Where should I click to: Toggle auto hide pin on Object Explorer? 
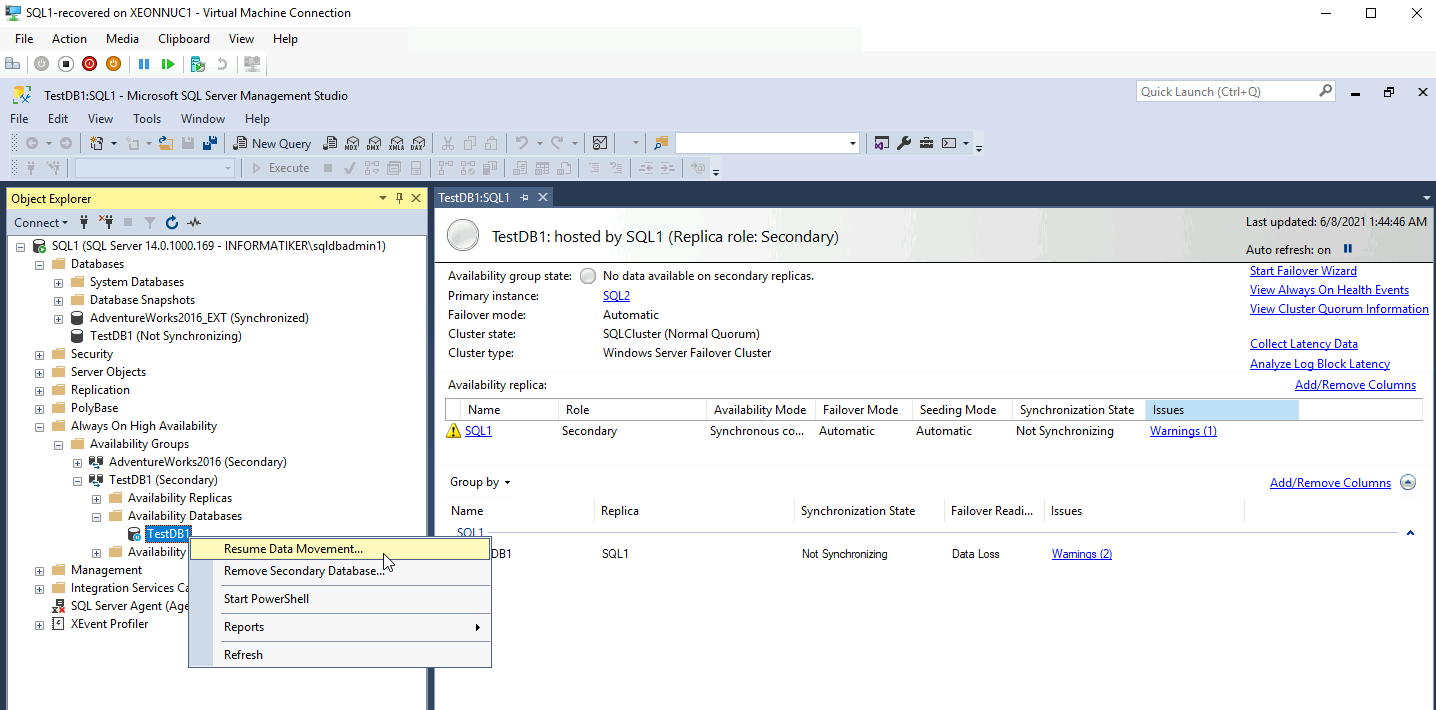399,198
